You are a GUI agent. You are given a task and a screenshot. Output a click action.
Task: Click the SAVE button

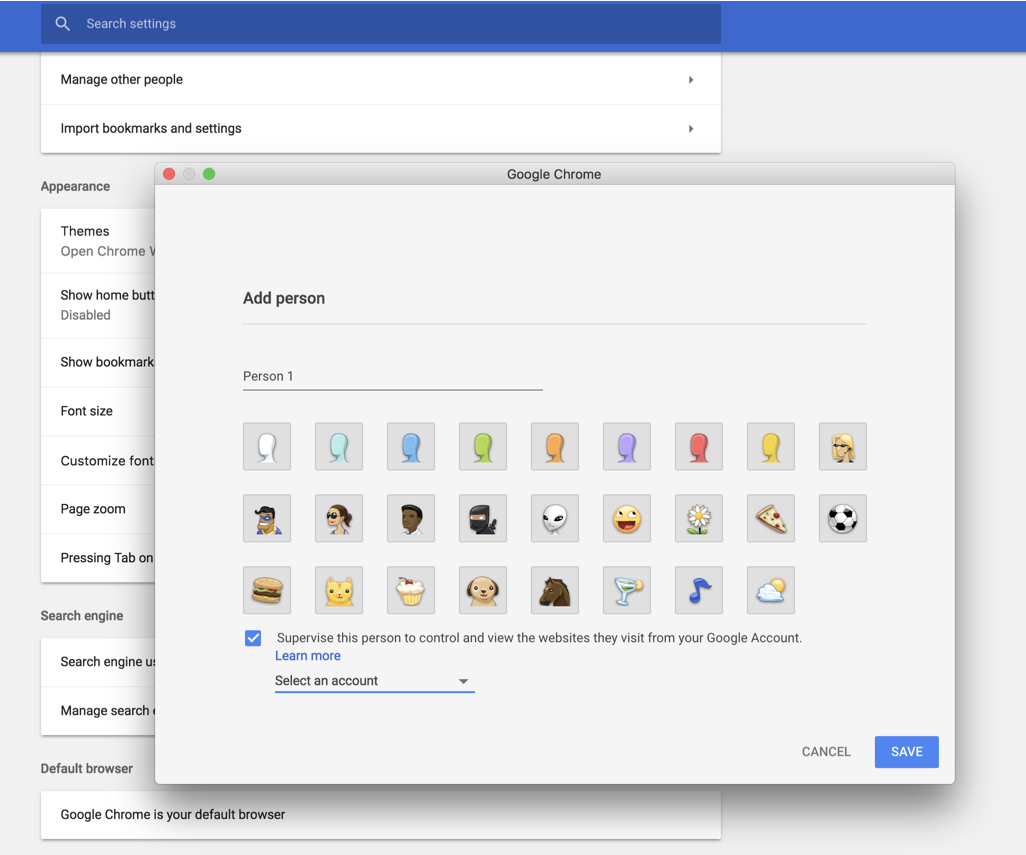[907, 752]
